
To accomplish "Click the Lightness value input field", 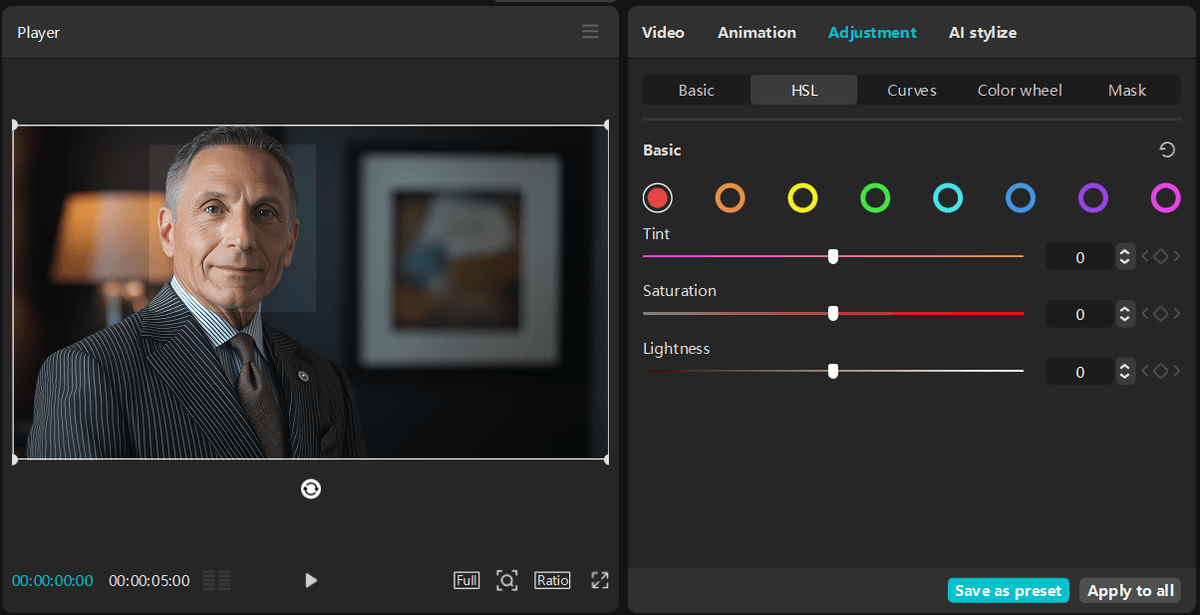I will click(1080, 372).
